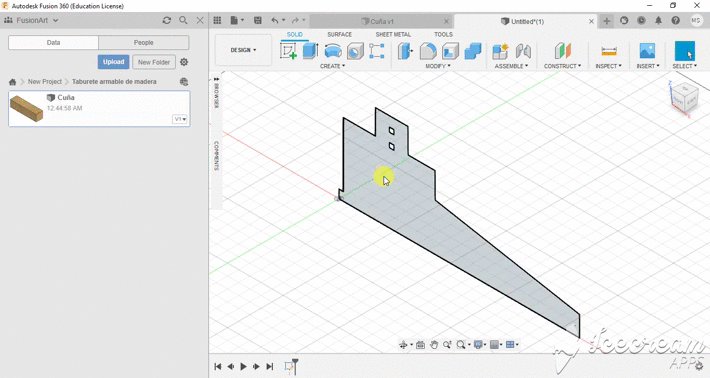
Task: Open the V1 version dropdown of Cuña
Action: tap(180, 119)
